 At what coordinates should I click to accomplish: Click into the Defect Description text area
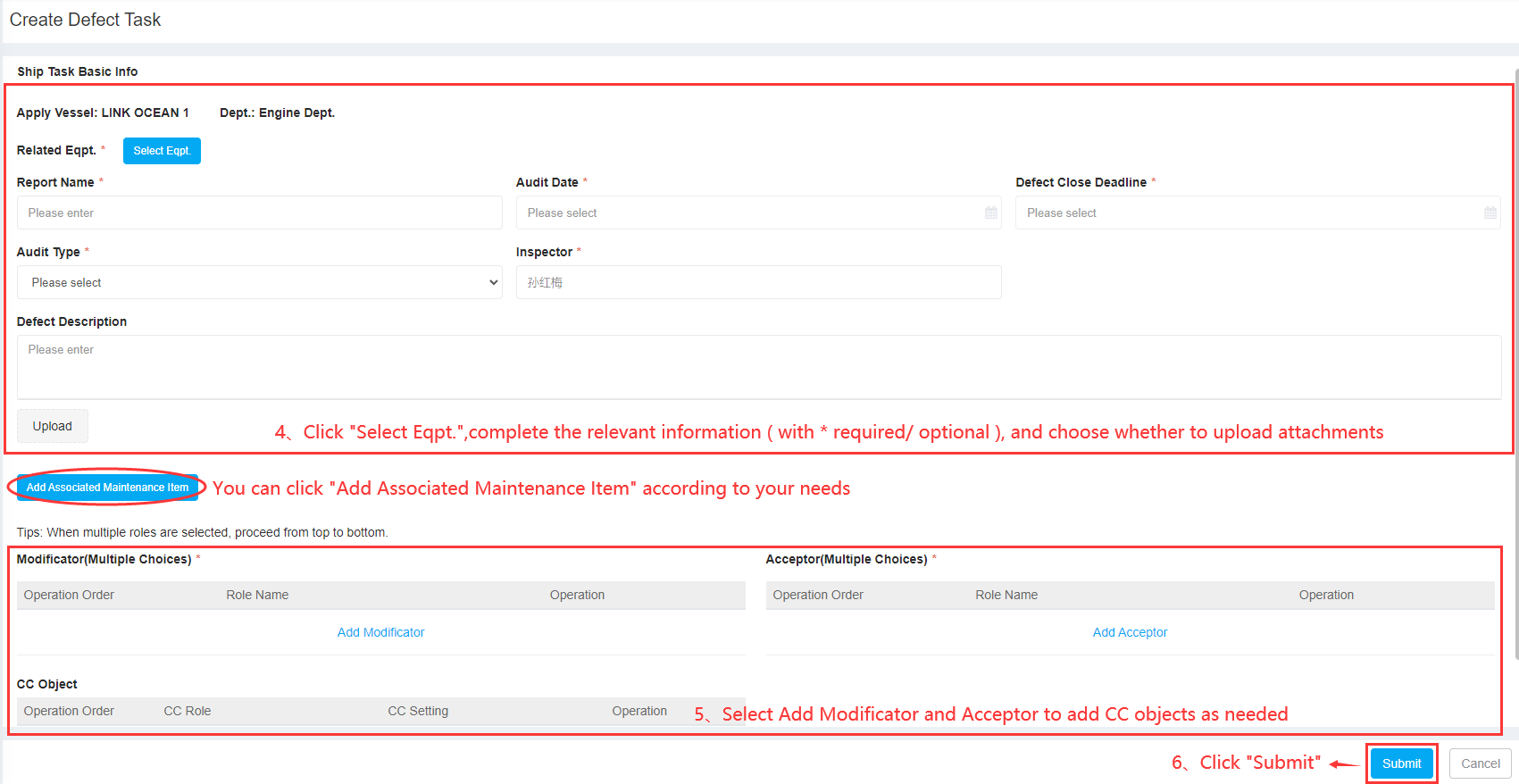[x=758, y=367]
